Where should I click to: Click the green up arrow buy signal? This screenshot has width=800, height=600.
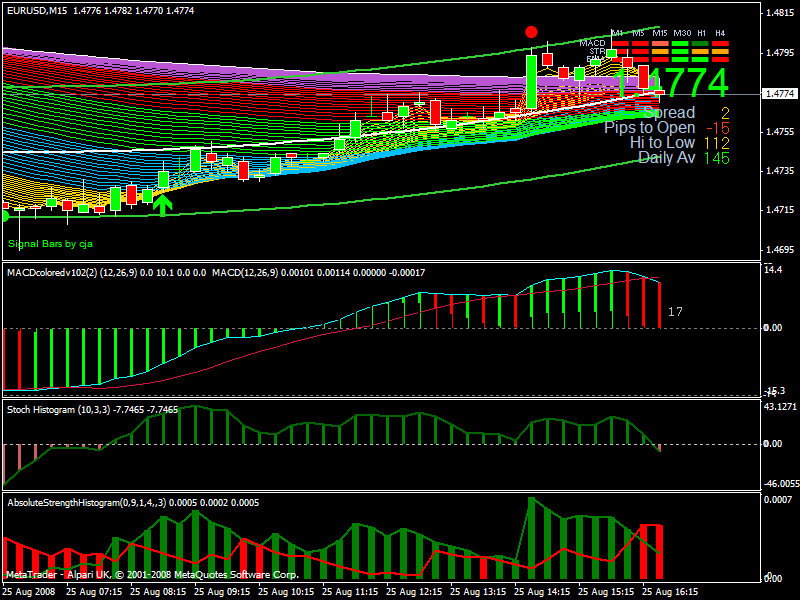[x=163, y=206]
